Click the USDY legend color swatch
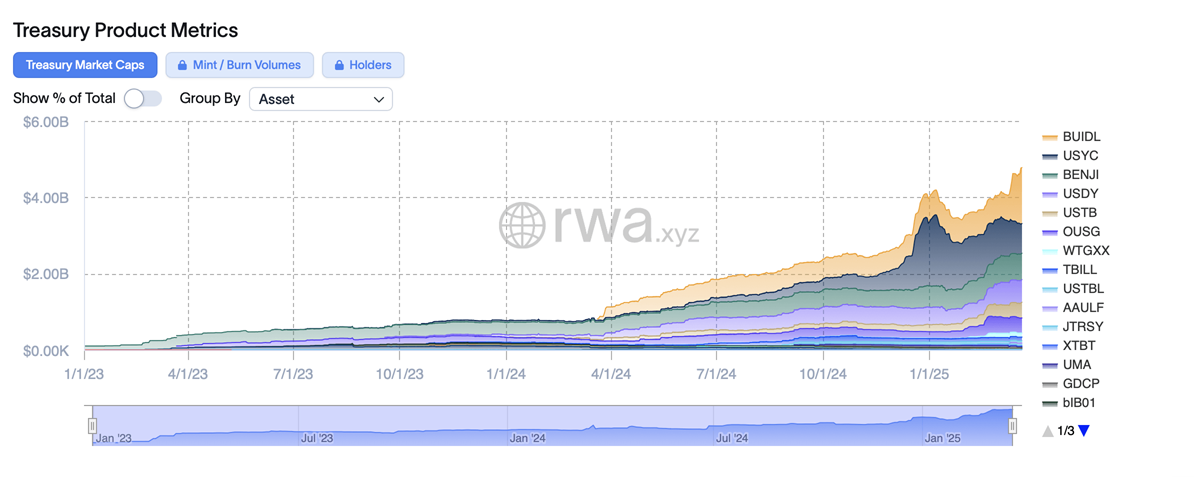This screenshot has width=1194, height=477. tap(1050, 194)
